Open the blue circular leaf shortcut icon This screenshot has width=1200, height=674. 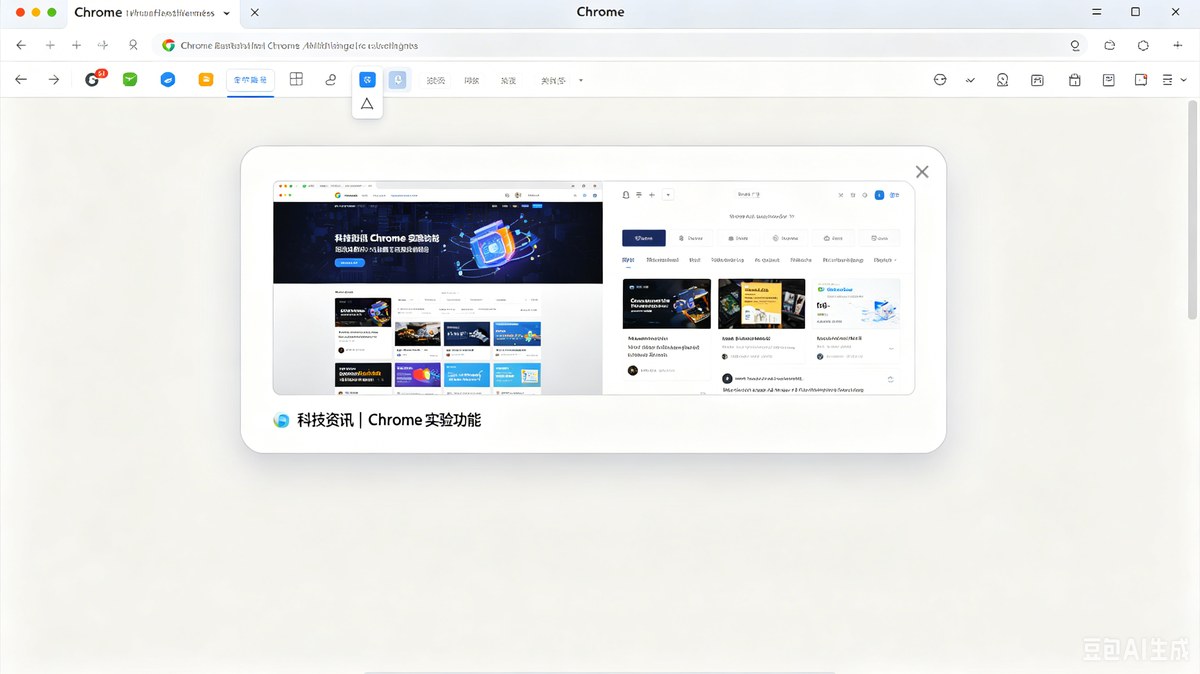point(168,80)
